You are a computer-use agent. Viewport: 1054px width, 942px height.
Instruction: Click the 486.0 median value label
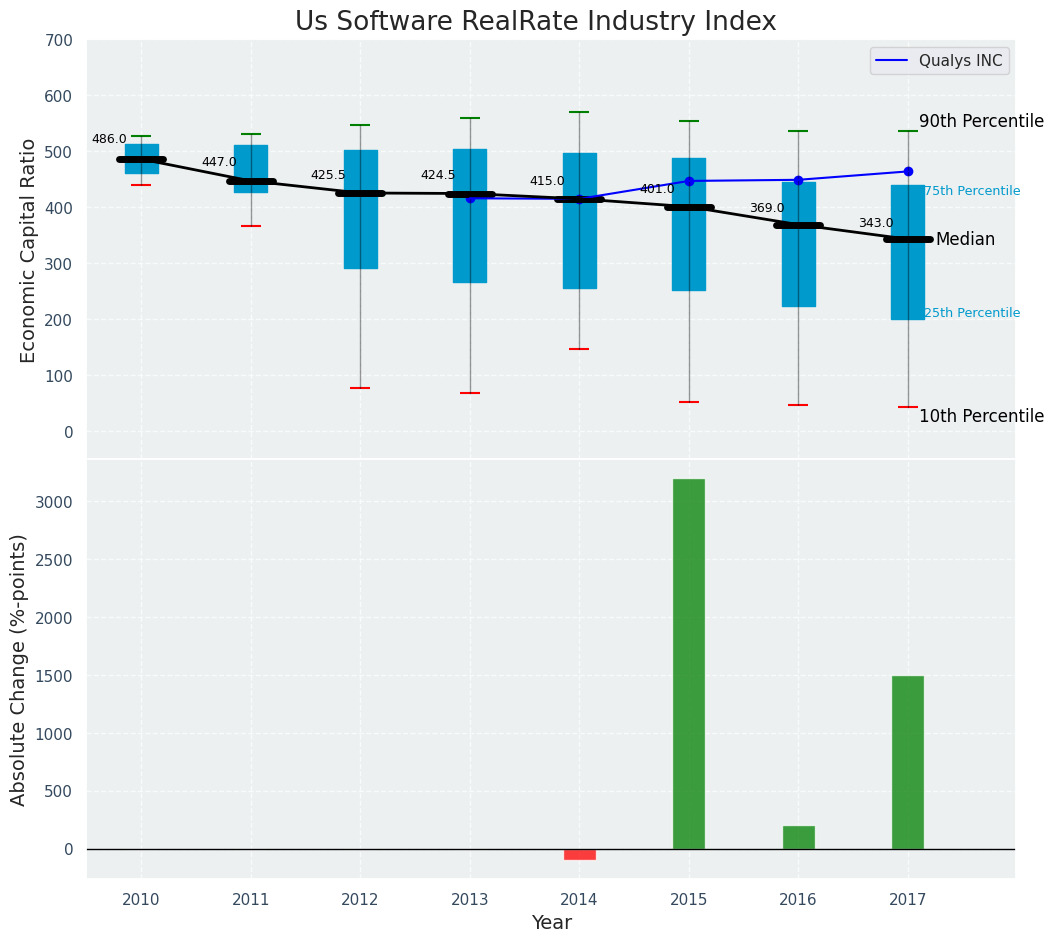tap(109, 139)
